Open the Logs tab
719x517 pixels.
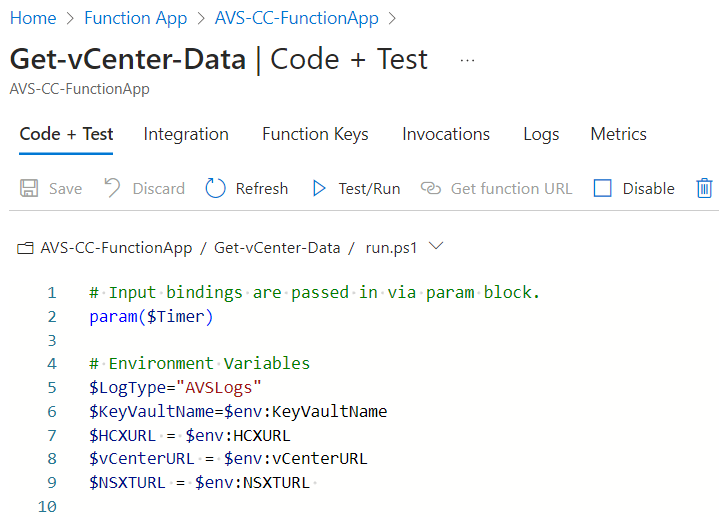541,135
